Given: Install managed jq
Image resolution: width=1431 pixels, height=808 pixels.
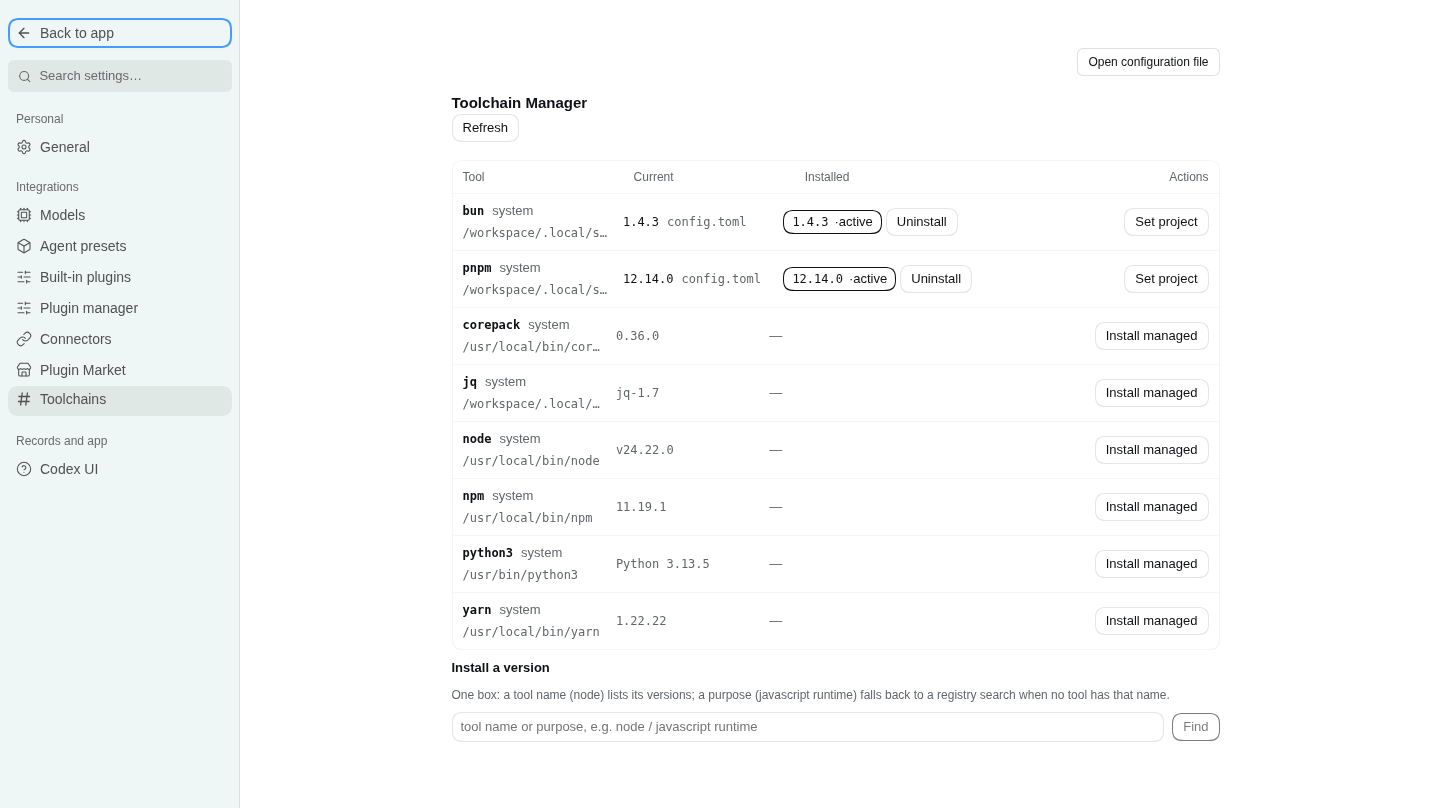Looking at the screenshot, I should tap(1152, 393).
